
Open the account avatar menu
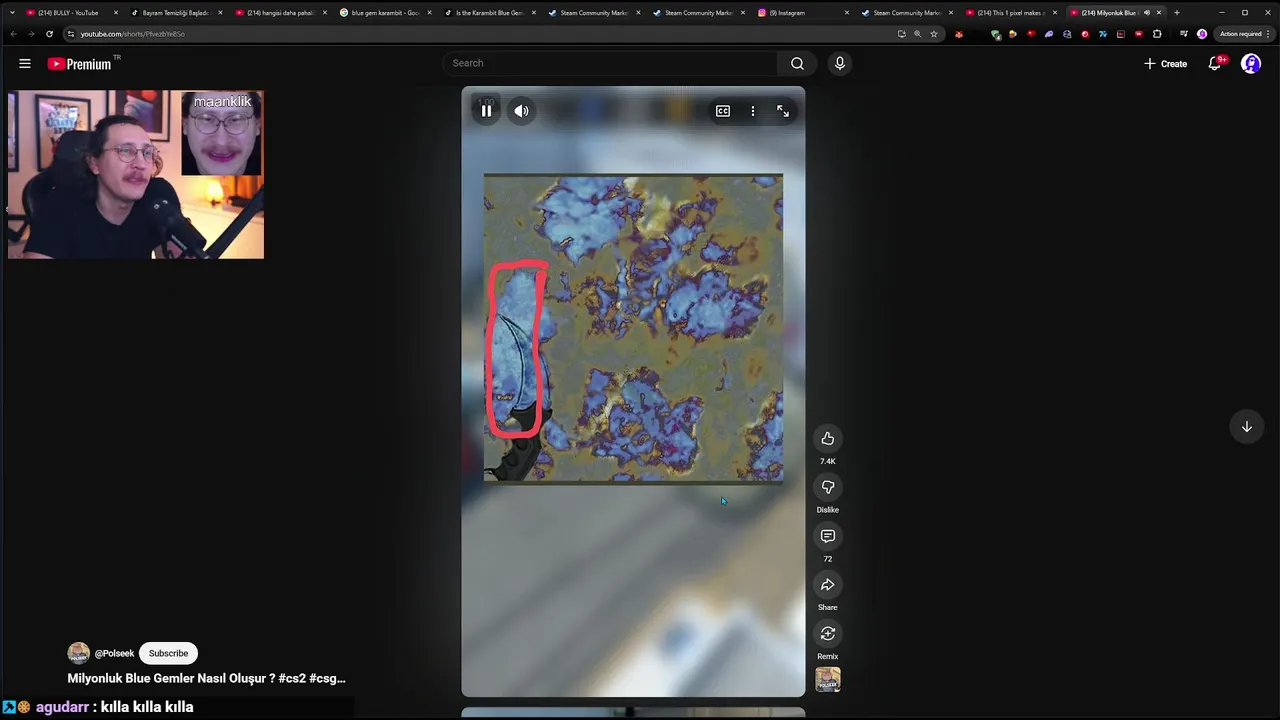point(1251,63)
